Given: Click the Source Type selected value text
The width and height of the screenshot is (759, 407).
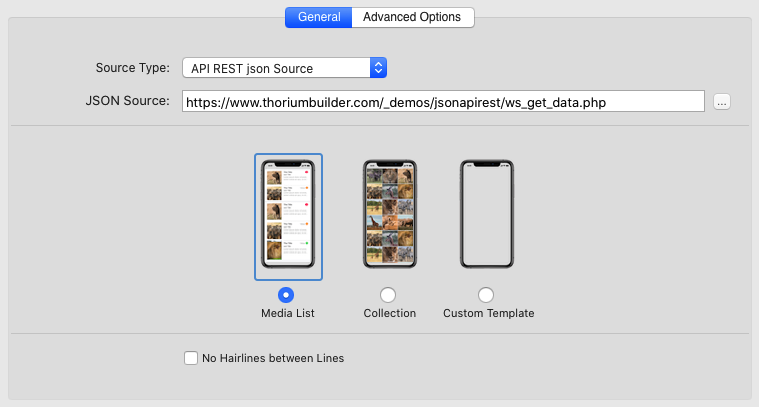Looking at the screenshot, I should (x=252, y=69).
